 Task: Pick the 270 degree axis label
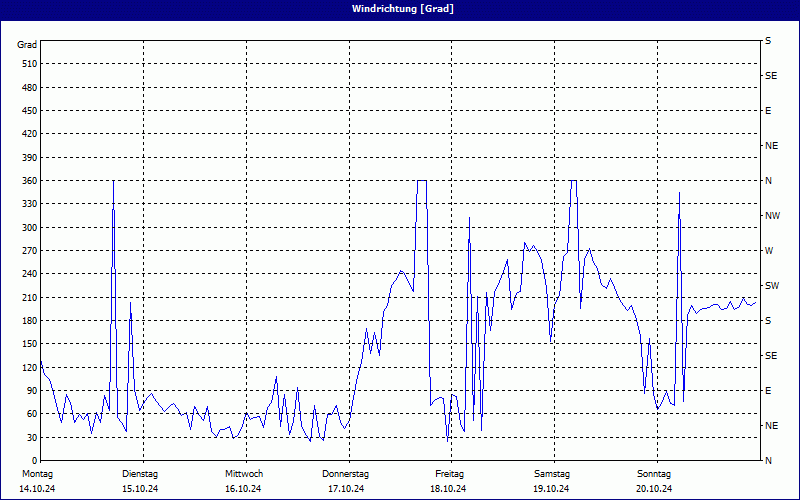30,251
